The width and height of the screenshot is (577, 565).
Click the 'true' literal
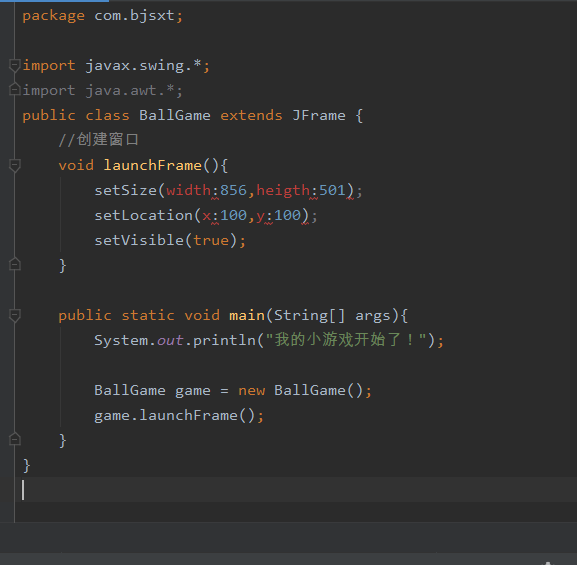point(211,241)
